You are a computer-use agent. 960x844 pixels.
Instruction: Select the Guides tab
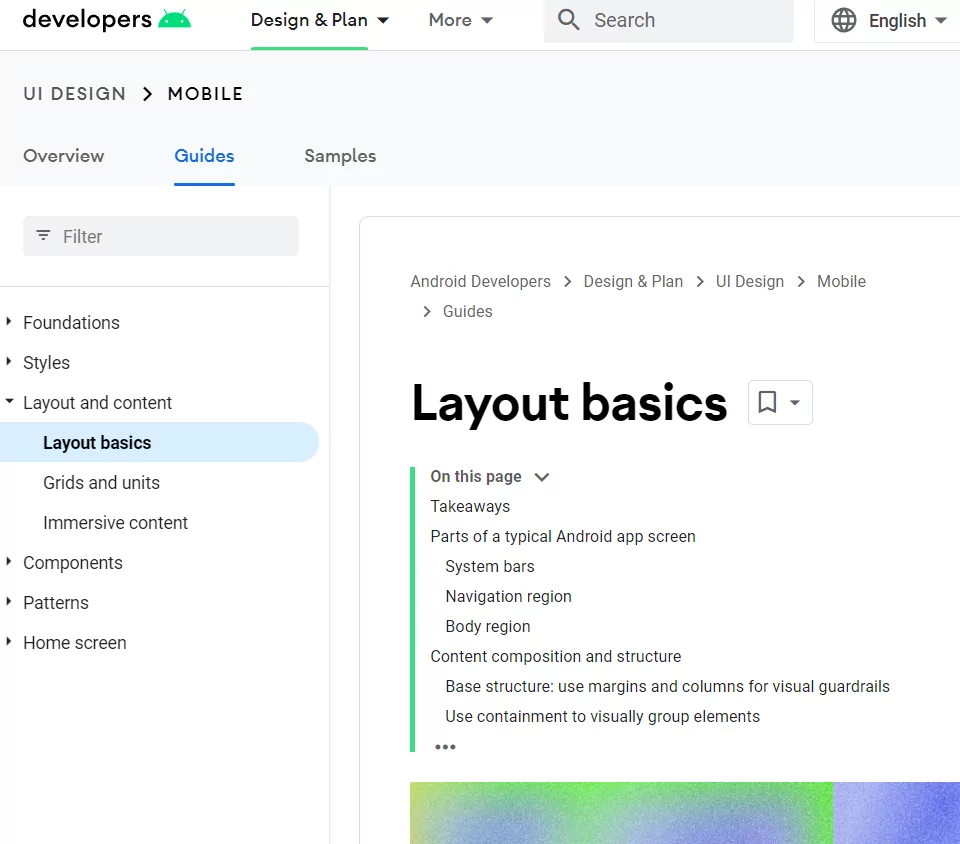tap(204, 156)
